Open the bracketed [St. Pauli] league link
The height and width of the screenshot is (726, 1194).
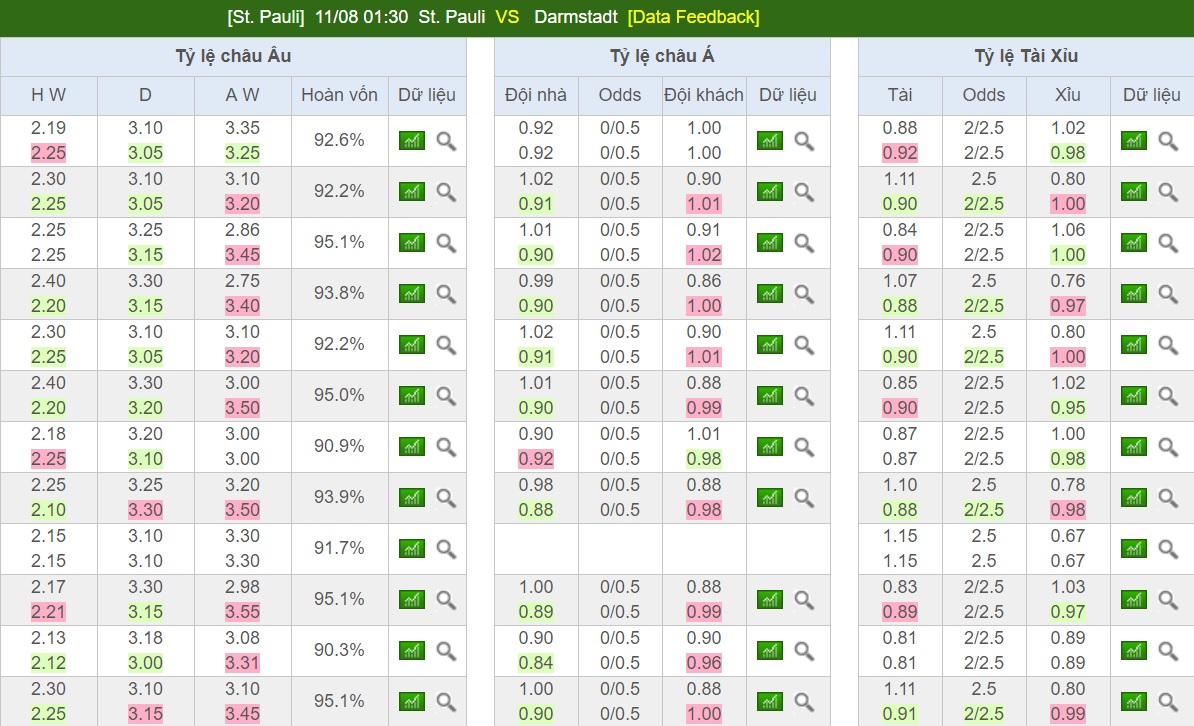point(266,17)
